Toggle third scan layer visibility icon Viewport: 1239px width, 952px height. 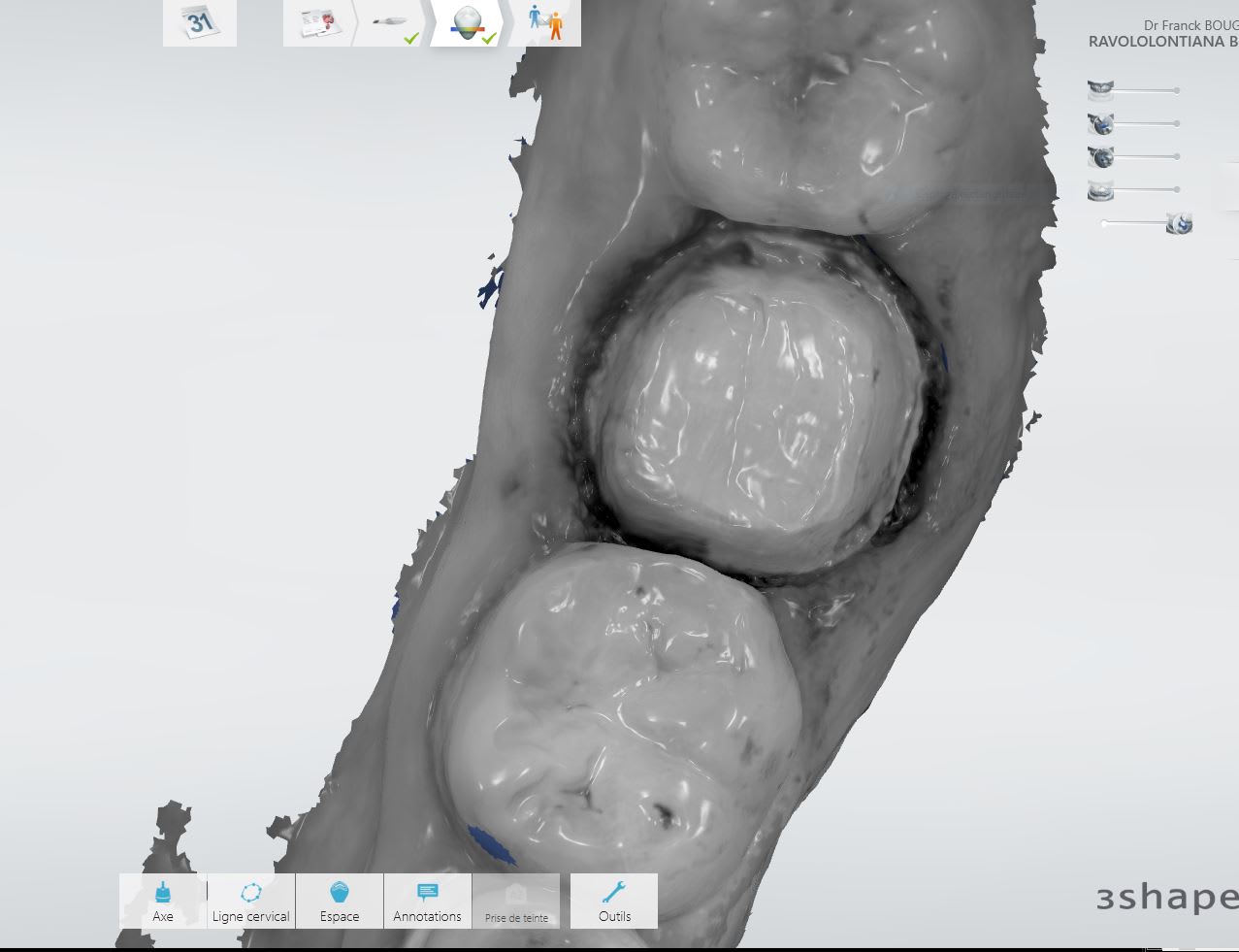[x=1100, y=156]
